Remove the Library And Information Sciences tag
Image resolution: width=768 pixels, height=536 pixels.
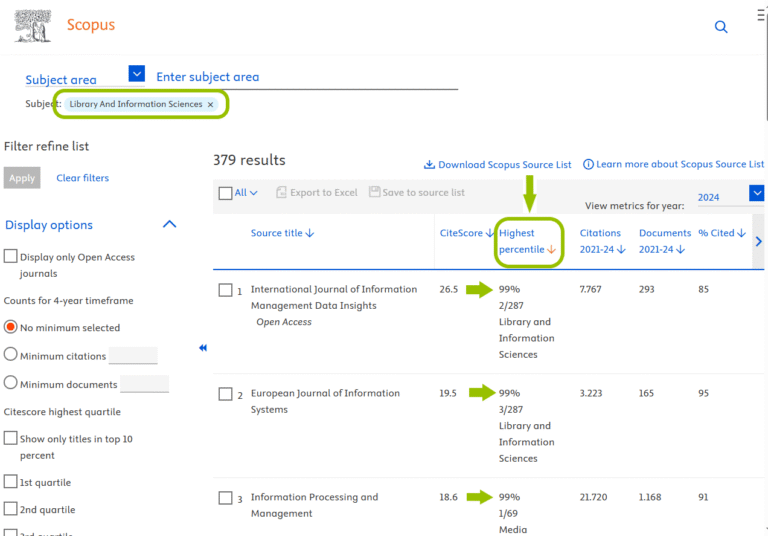pyautogui.click(x=211, y=104)
